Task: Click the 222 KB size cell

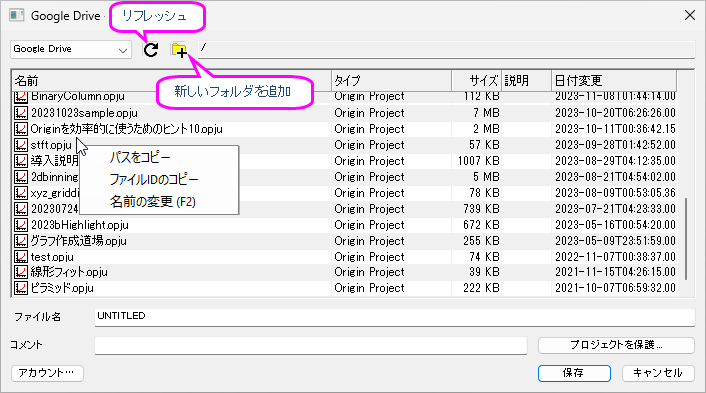Action: [481, 288]
